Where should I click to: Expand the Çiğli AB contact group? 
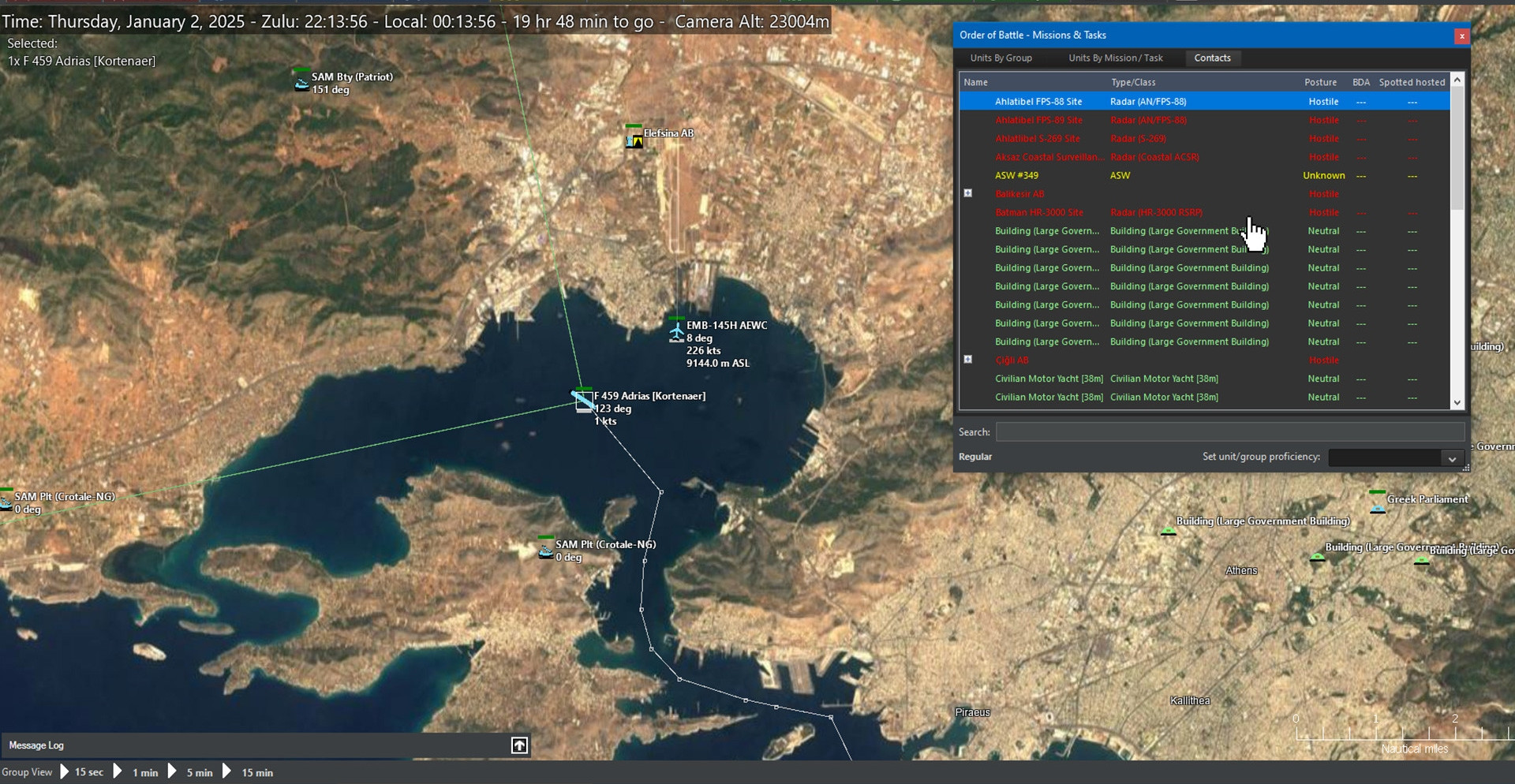[x=968, y=360]
